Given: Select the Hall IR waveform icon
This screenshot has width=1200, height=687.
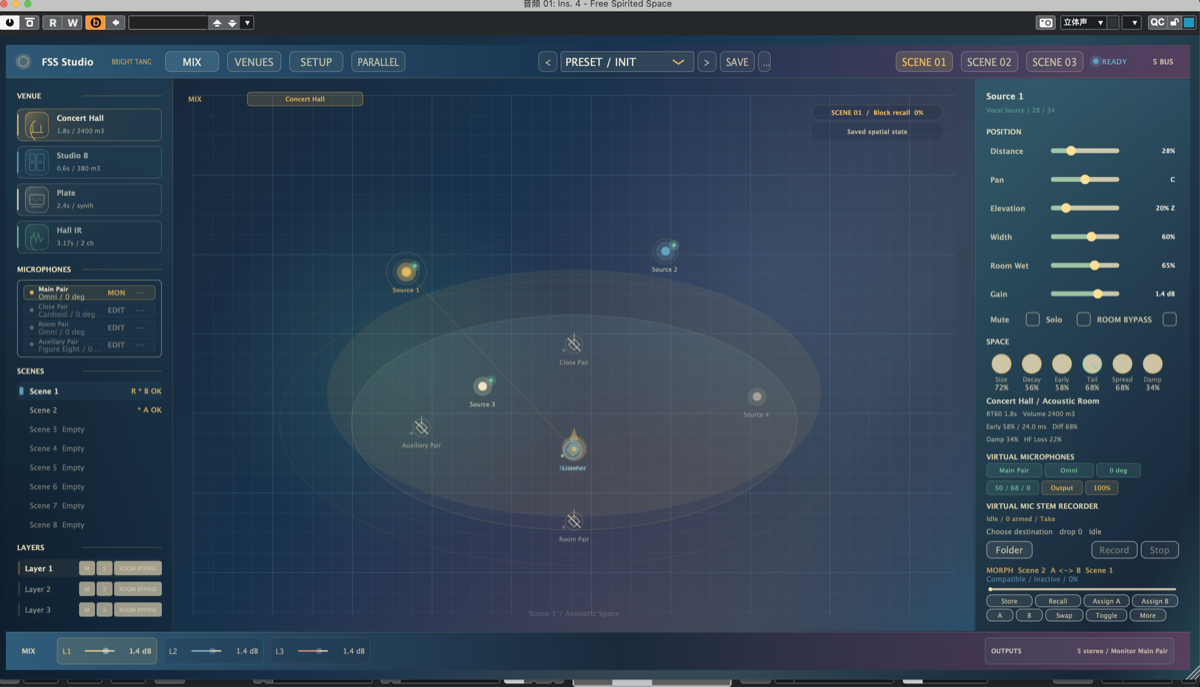Looking at the screenshot, I should (37, 237).
